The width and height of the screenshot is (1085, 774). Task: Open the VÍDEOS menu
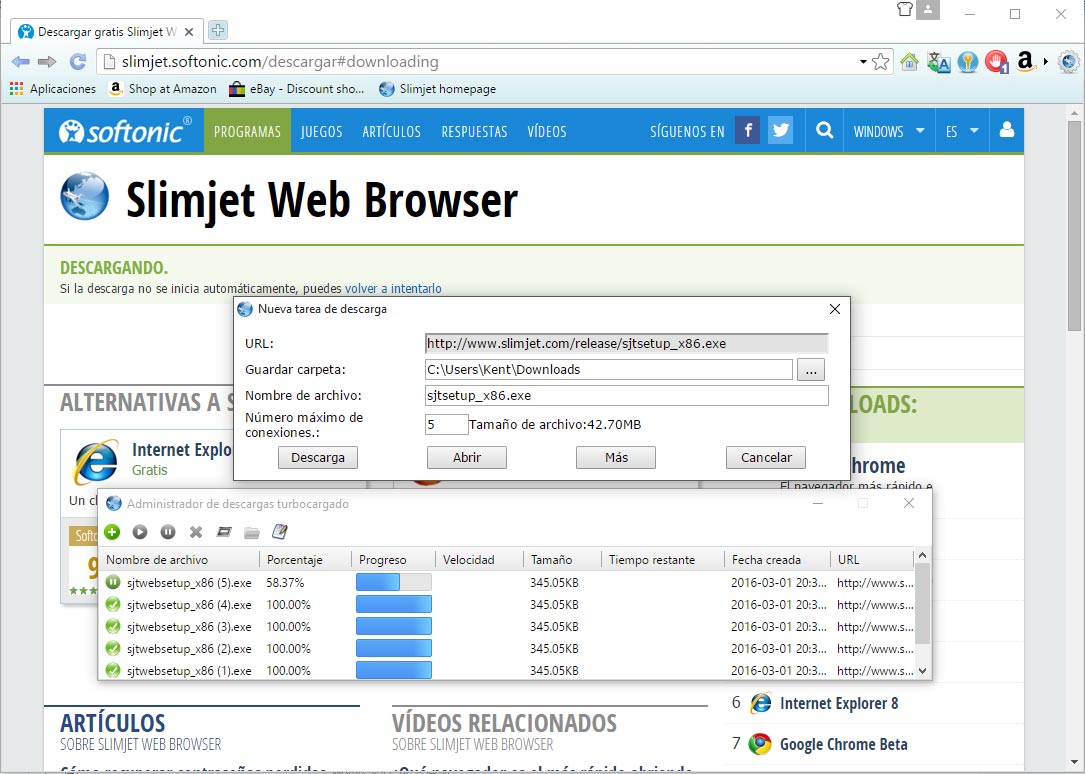point(547,131)
